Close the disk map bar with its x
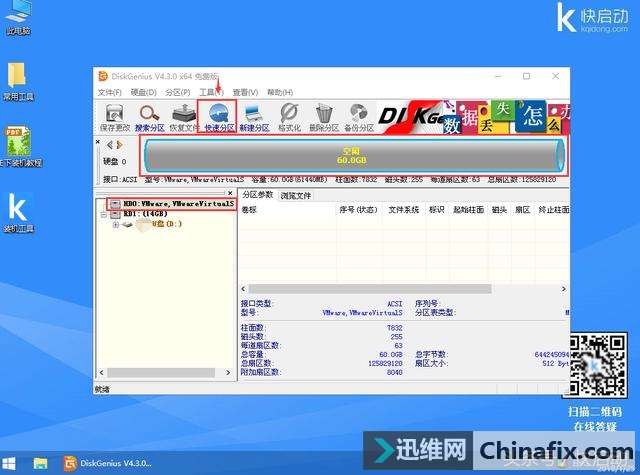The image size is (640, 475). click(x=98, y=142)
